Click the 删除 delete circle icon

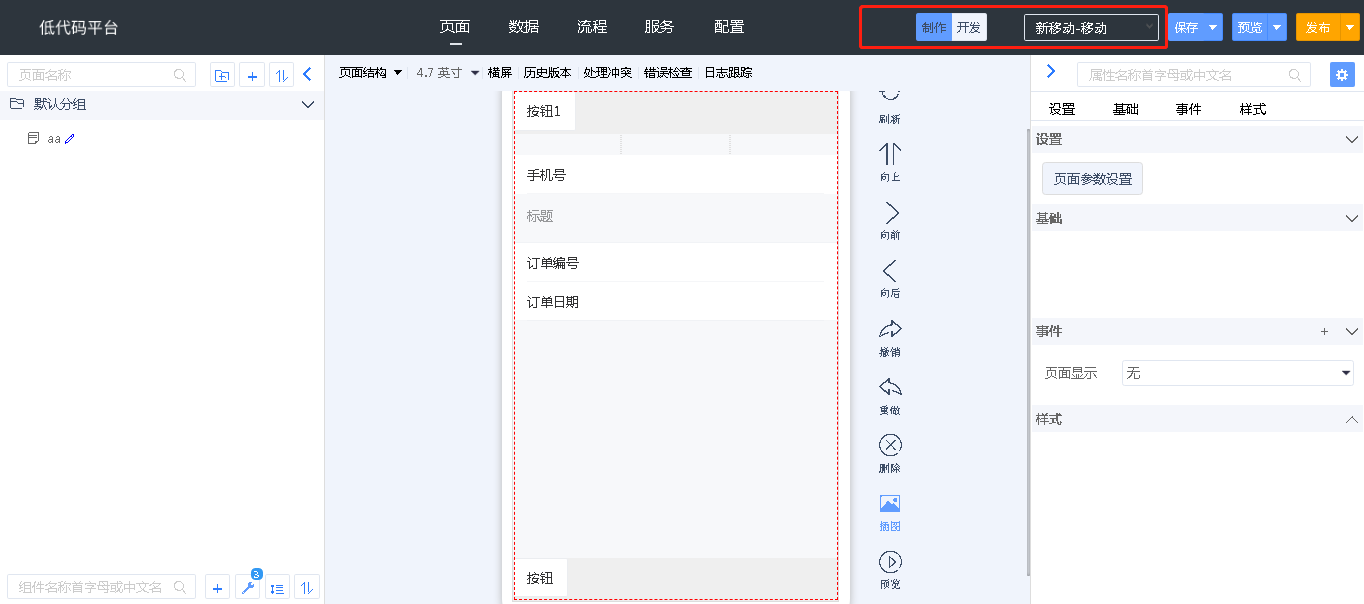(x=889, y=445)
